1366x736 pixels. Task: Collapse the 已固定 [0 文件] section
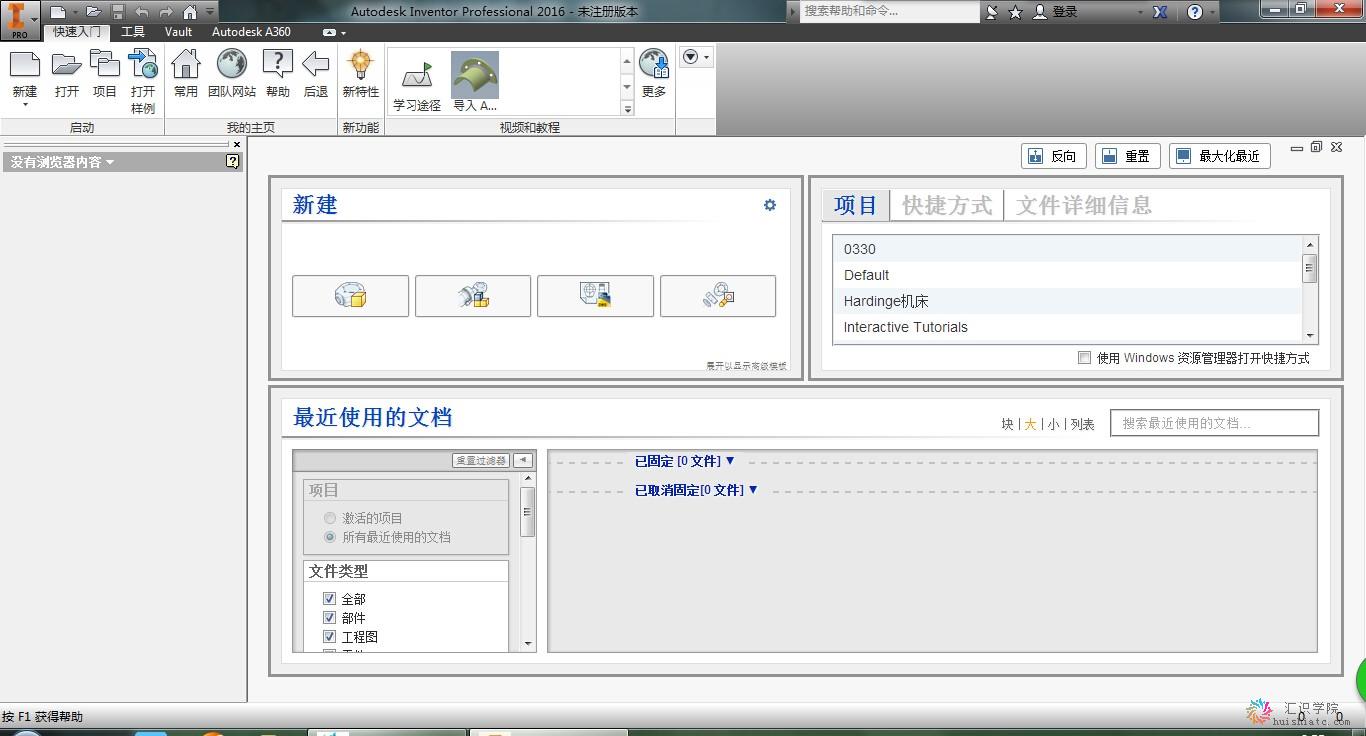tap(730, 460)
